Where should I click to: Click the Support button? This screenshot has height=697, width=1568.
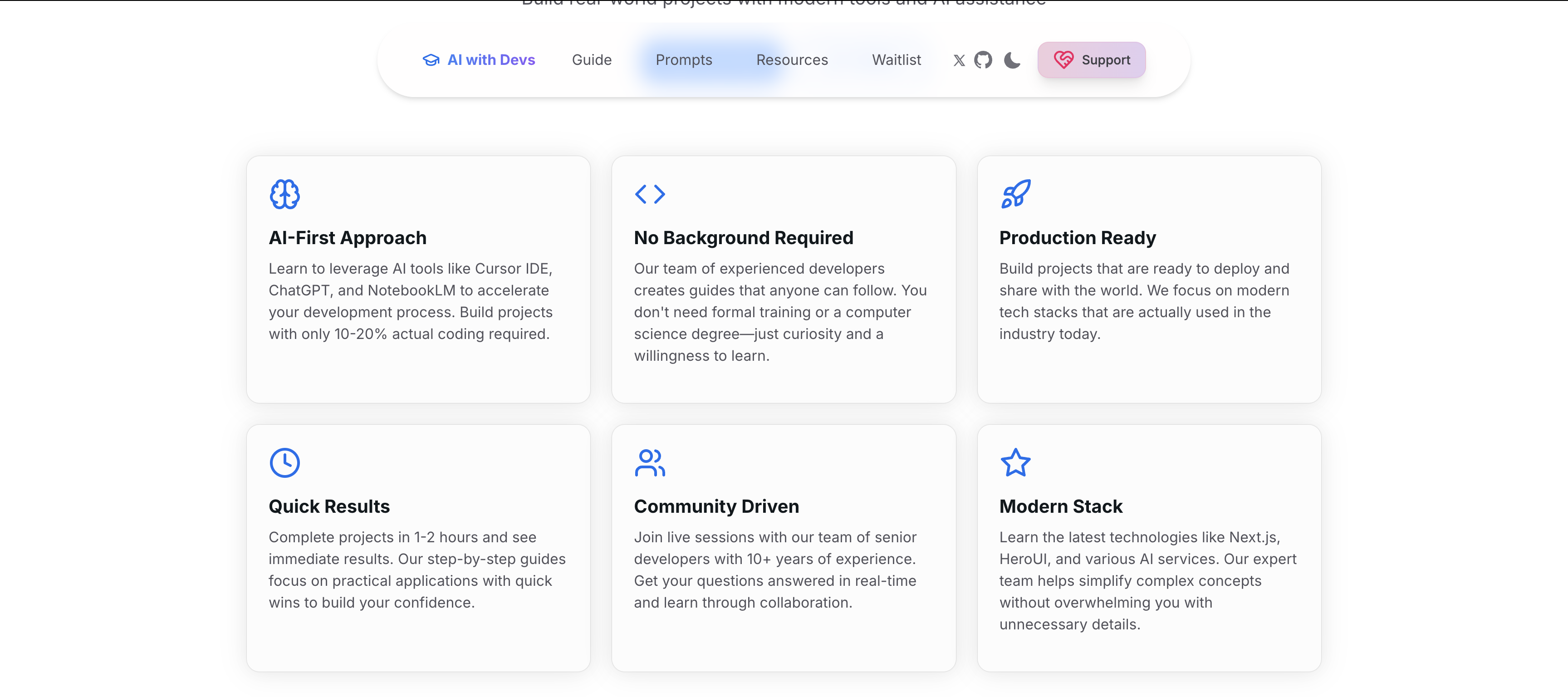tap(1092, 59)
